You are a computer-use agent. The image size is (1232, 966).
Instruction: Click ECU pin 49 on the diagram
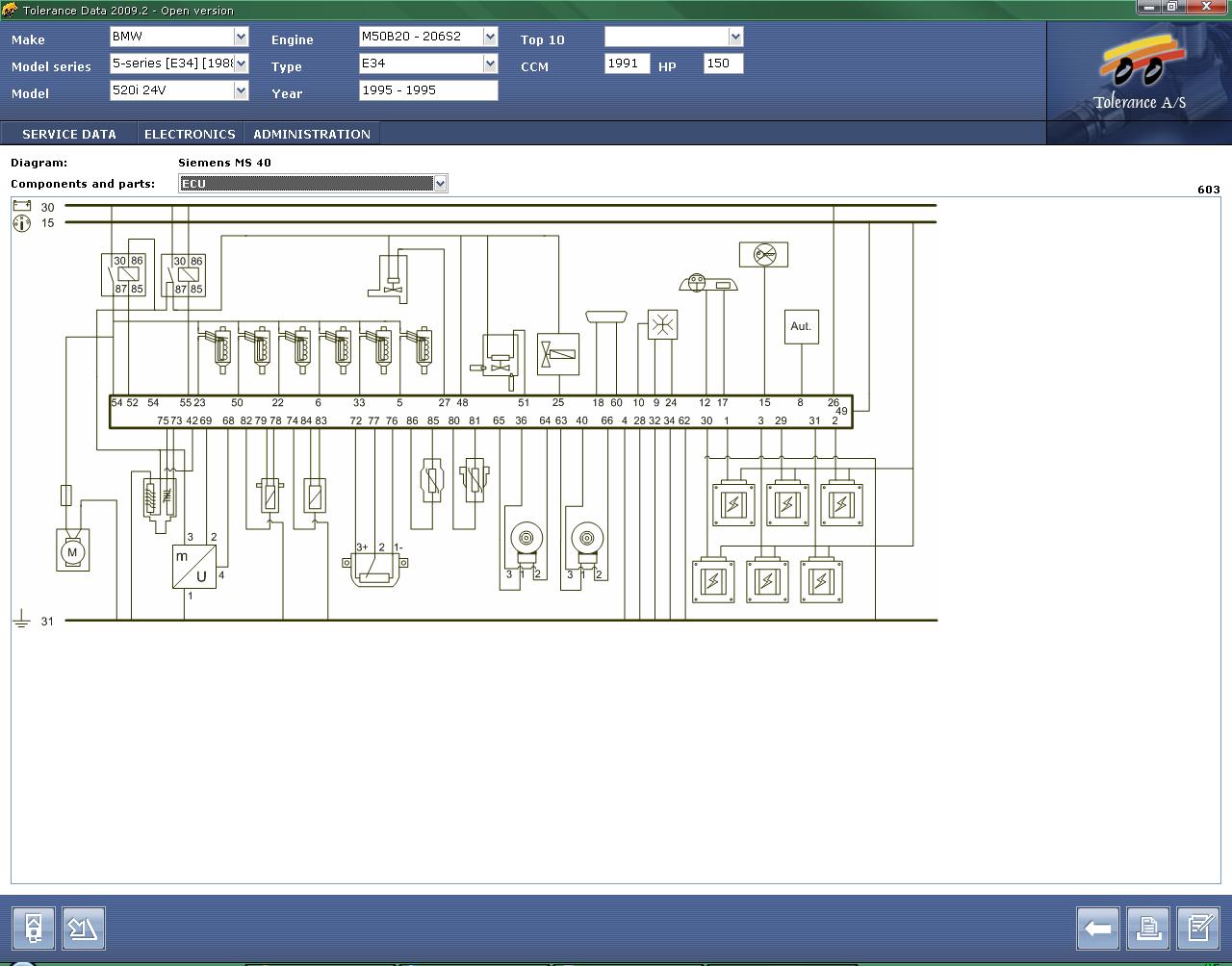[841, 411]
